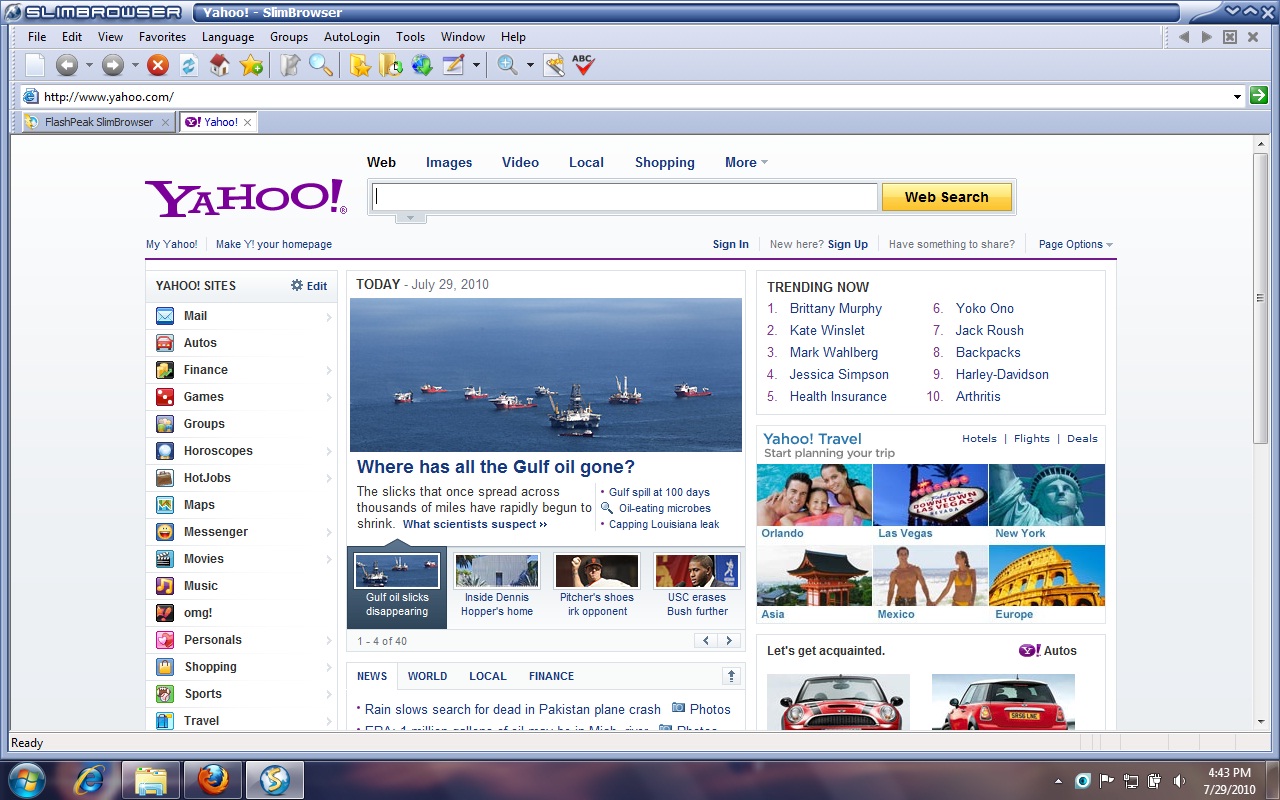Expand the search box suggestions arrow tab

pyautogui.click(x=410, y=218)
